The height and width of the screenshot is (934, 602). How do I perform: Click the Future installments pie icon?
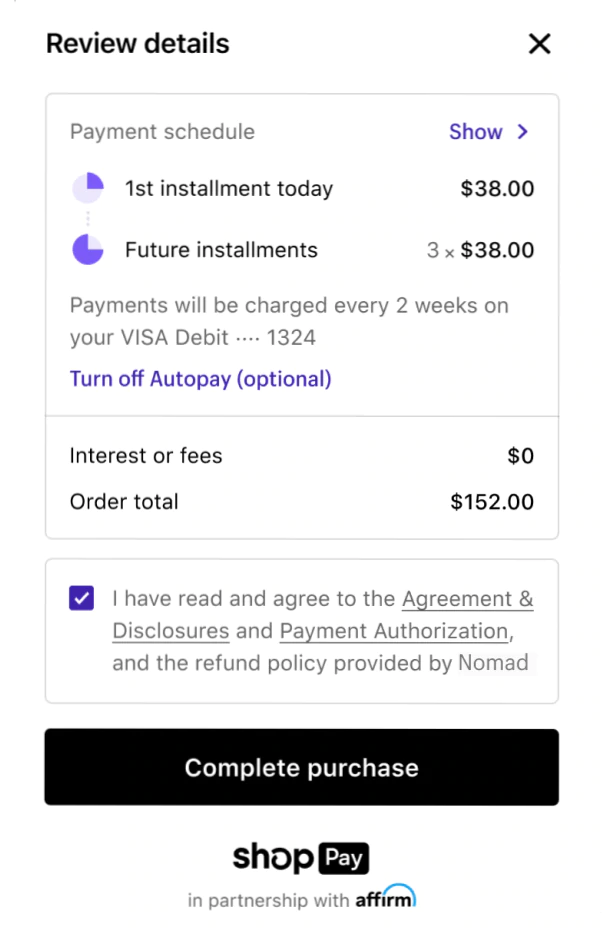(x=88, y=250)
